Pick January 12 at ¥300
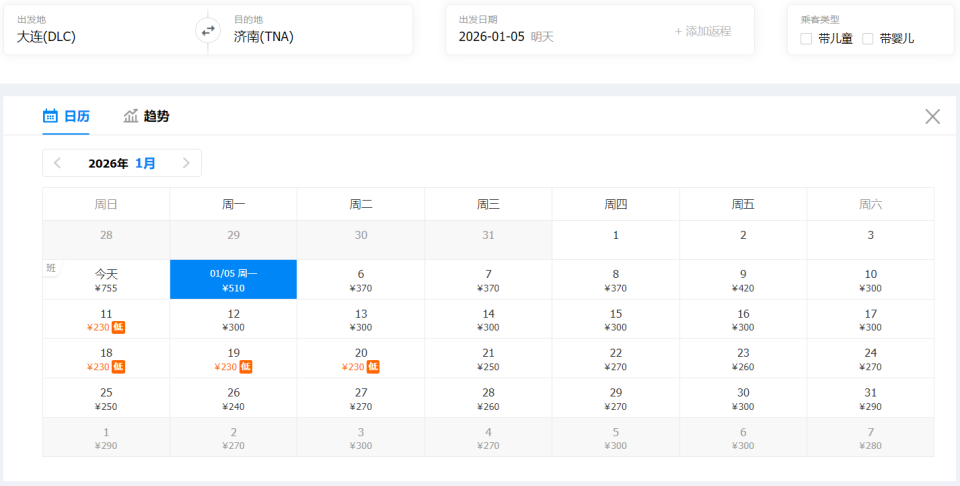Viewport: 960px width, 486px height. pyautogui.click(x=233, y=320)
